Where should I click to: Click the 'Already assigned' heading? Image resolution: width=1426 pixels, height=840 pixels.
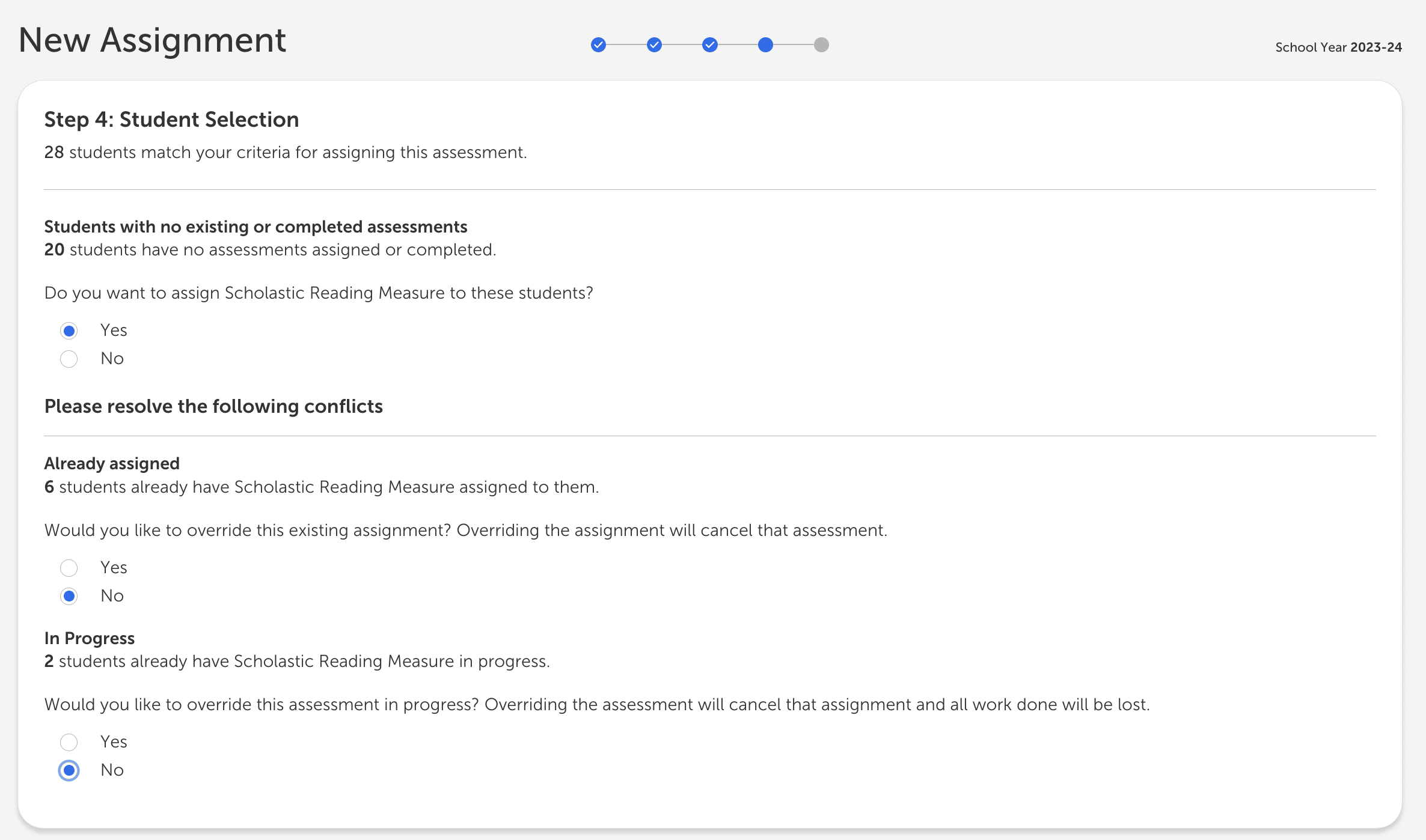tap(112, 464)
